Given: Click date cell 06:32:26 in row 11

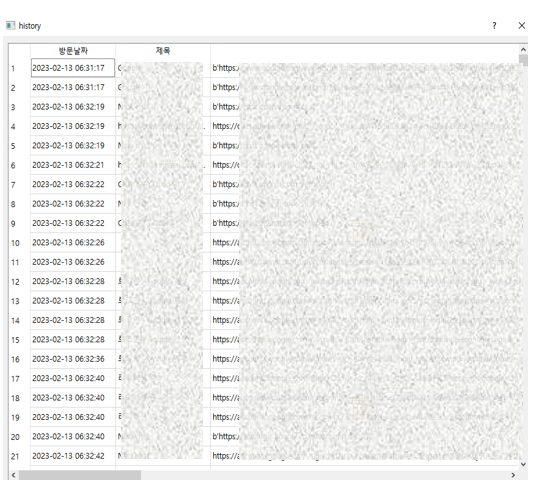Looking at the screenshot, I should 73,262.
